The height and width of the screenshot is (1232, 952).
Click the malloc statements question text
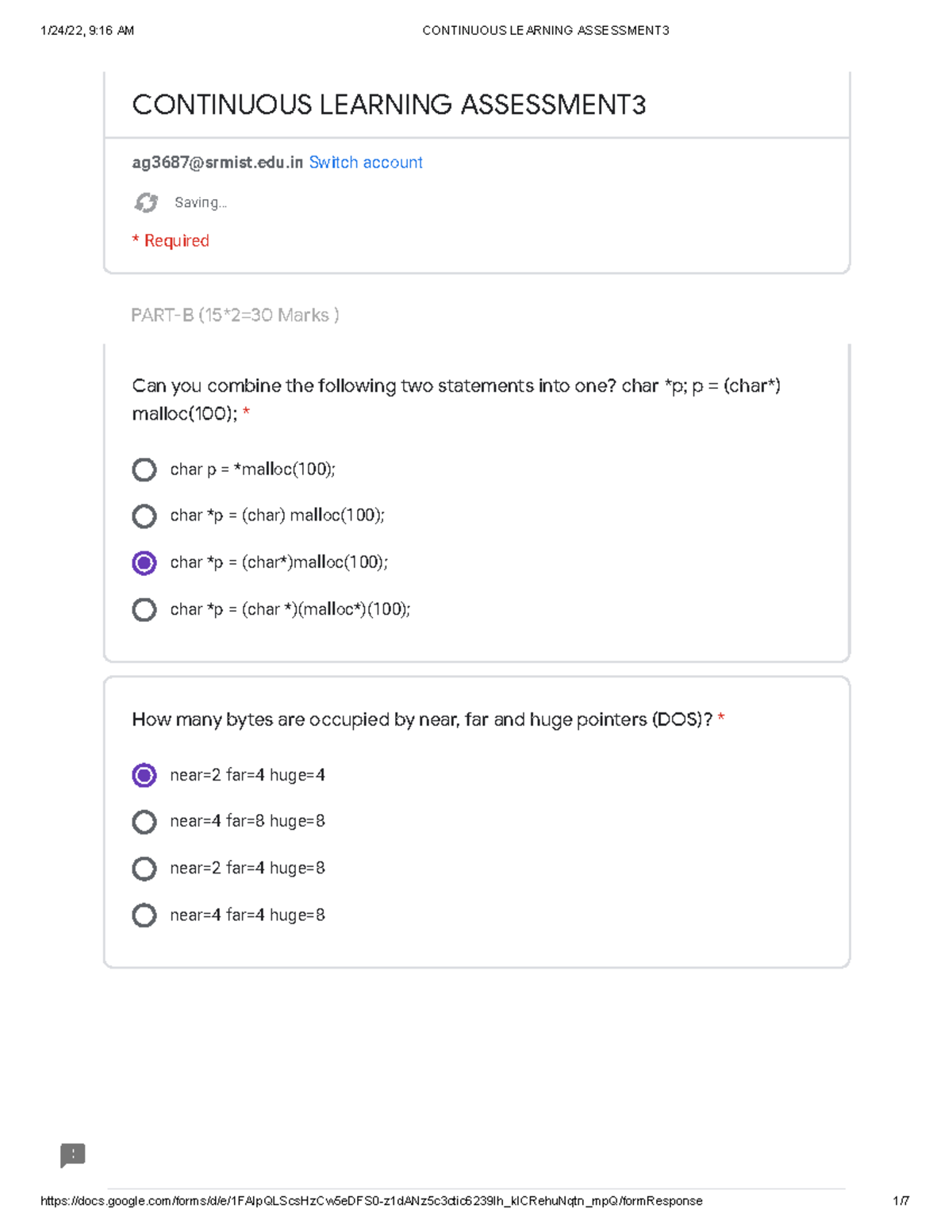pos(456,399)
